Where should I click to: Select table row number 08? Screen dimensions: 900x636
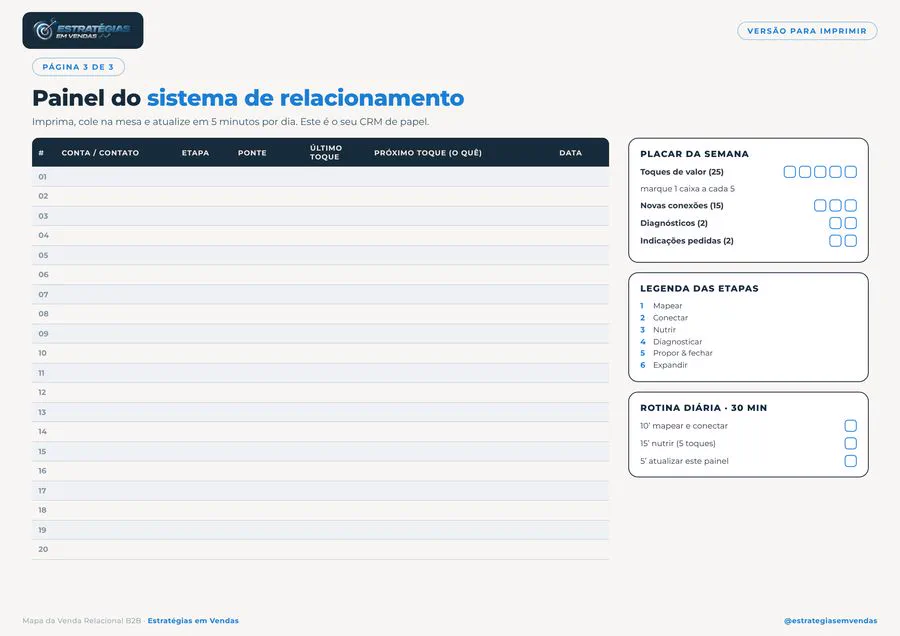(320, 314)
